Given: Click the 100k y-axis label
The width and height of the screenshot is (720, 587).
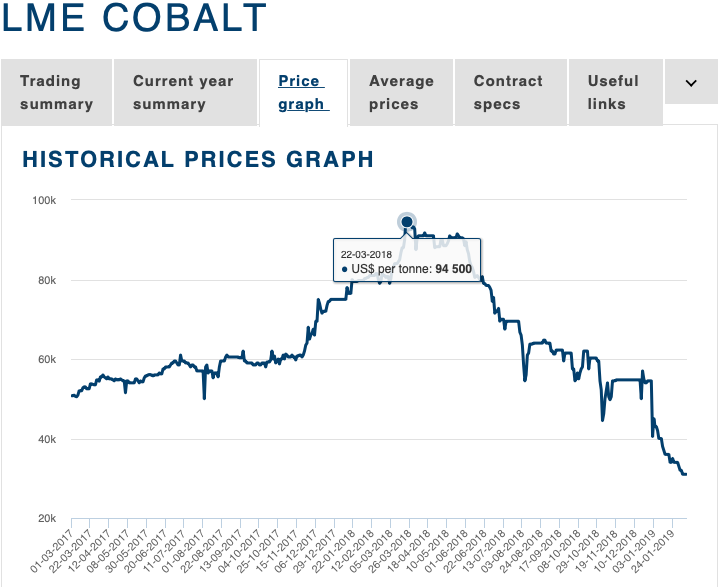Looking at the screenshot, I should tap(44, 200).
